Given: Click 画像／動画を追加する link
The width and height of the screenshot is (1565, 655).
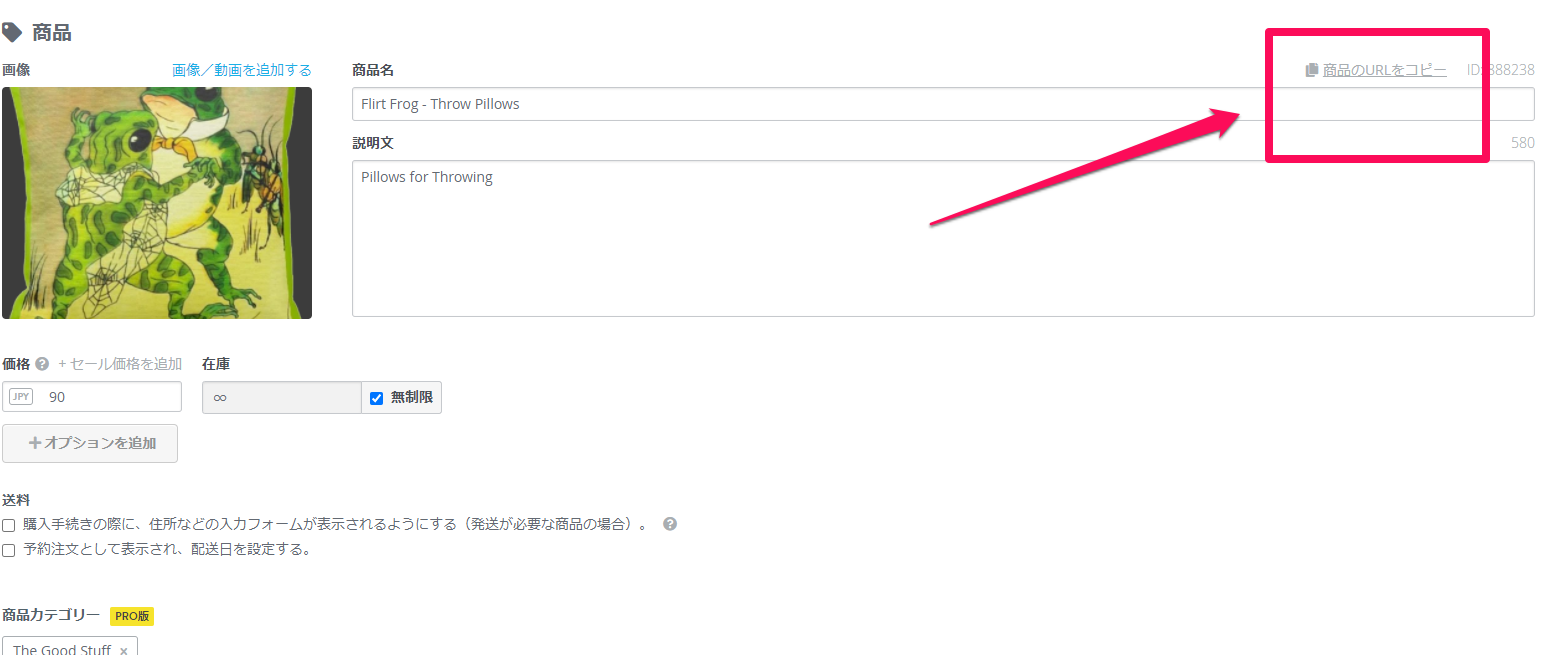Looking at the screenshot, I should (242, 70).
